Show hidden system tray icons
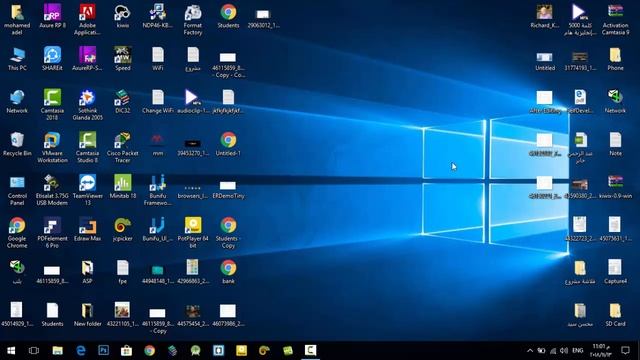Screen dimensions: 640x360 pos(530,351)
